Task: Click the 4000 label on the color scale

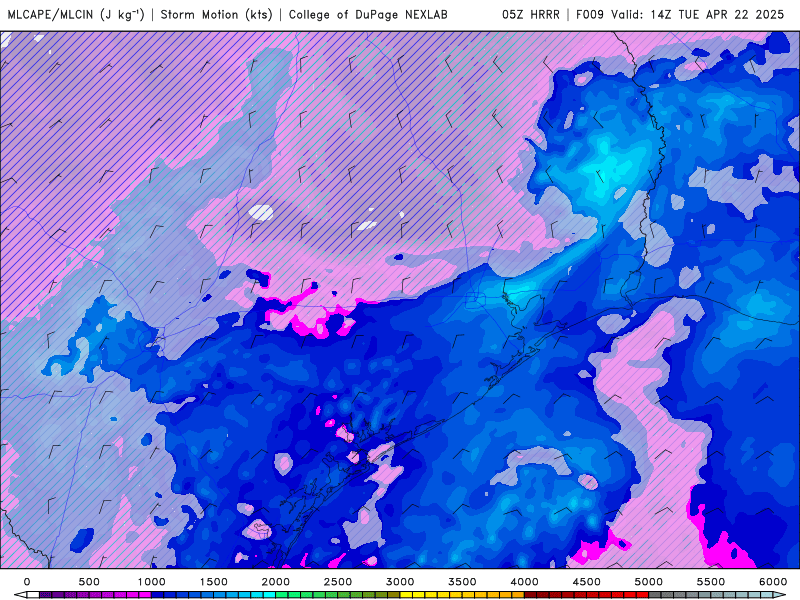Action: click(x=524, y=582)
